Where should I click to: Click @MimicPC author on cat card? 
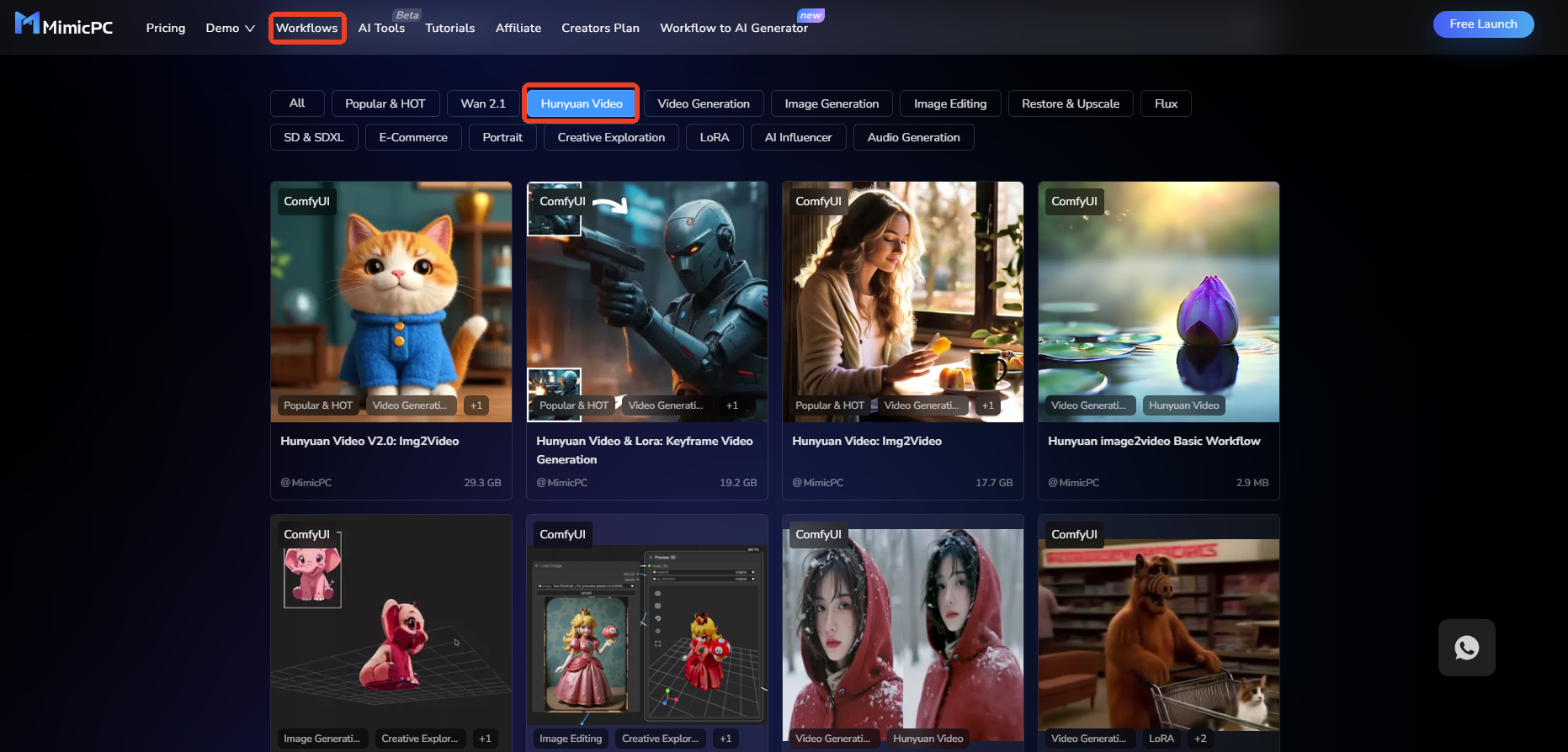(x=306, y=483)
